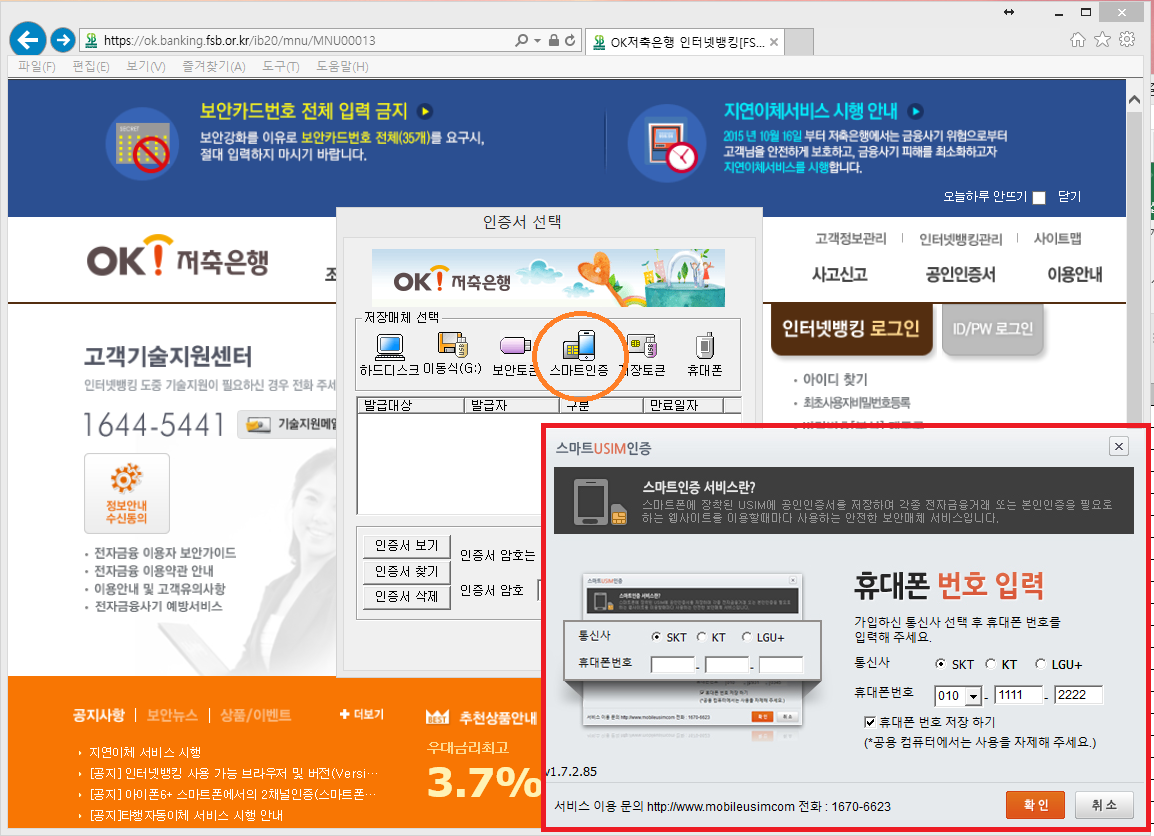The height and width of the screenshot is (836, 1154).
Task: Open Internet Explorer settings gear icon
Action: coord(1127,40)
